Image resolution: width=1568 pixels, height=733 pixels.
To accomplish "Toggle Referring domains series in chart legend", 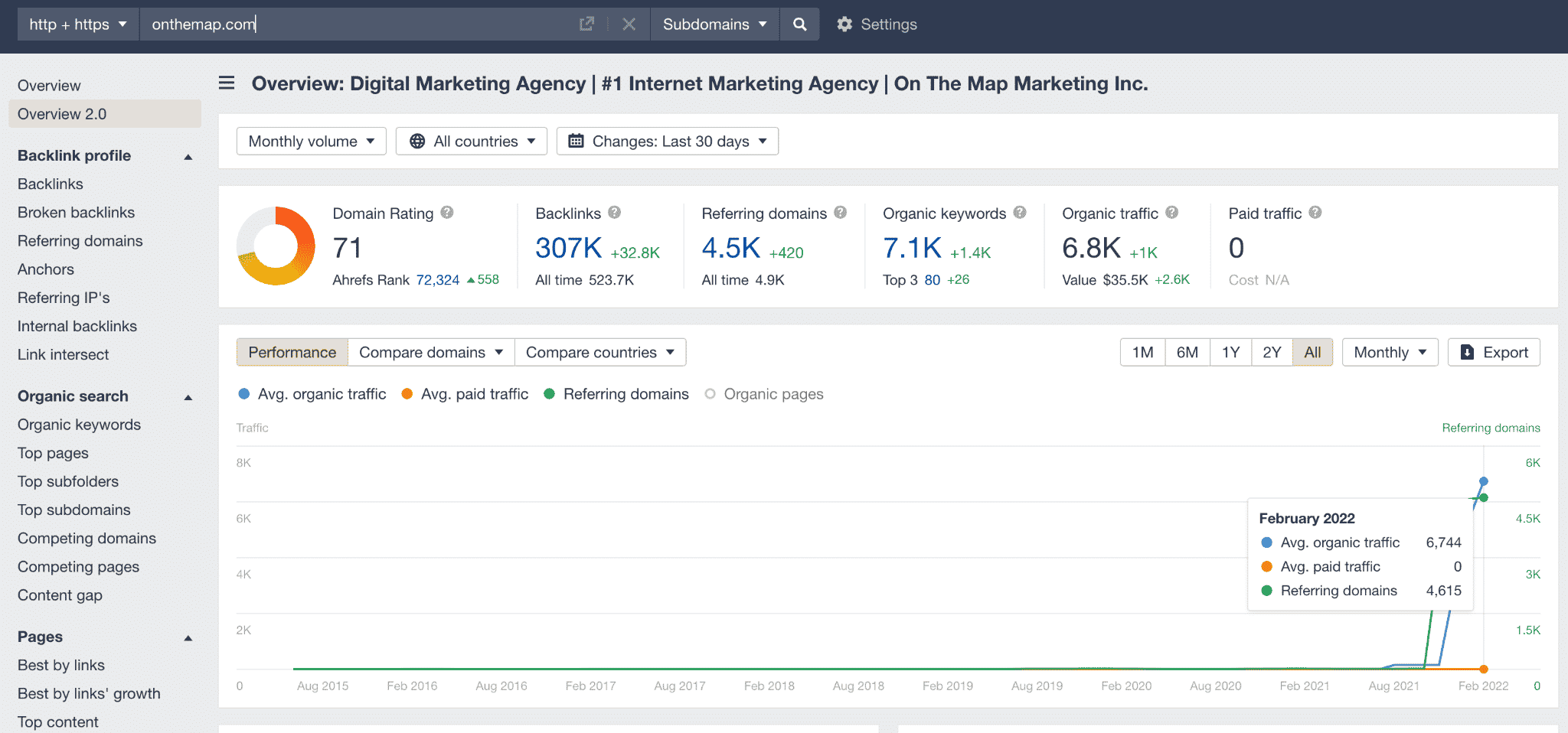I will (616, 394).
